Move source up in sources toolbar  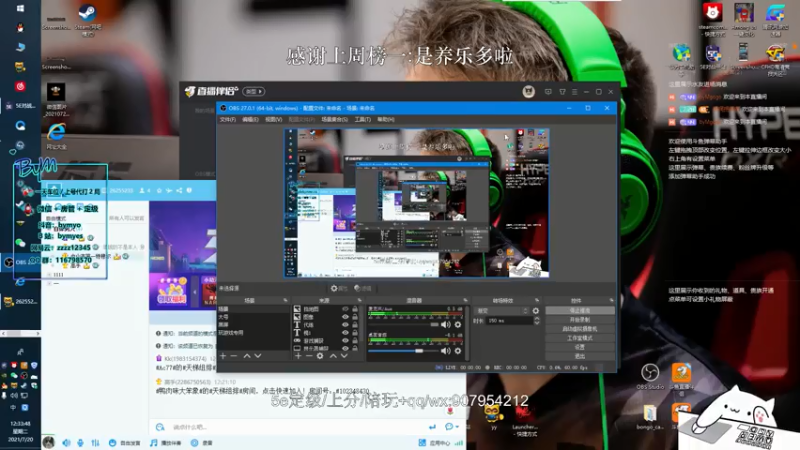tap(333, 356)
